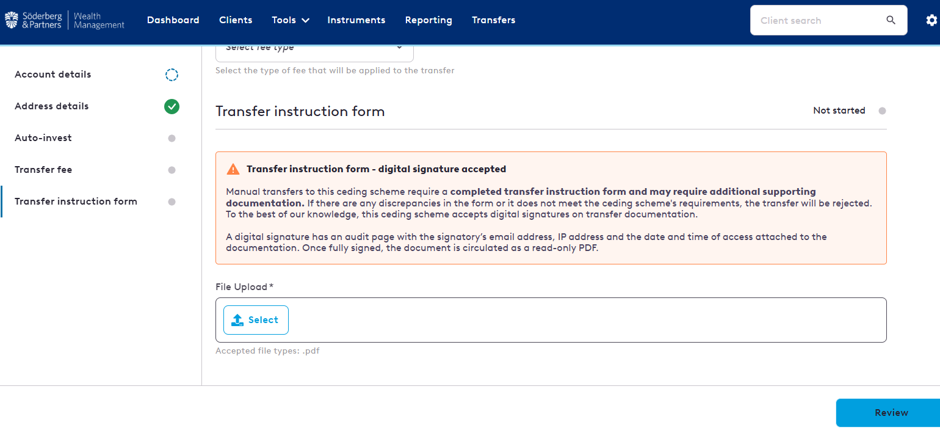Viewport: 940px width, 433px height.
Task: Click the dashed circle beside Account details
Action: pyautogui.click(x=171, y=75)
